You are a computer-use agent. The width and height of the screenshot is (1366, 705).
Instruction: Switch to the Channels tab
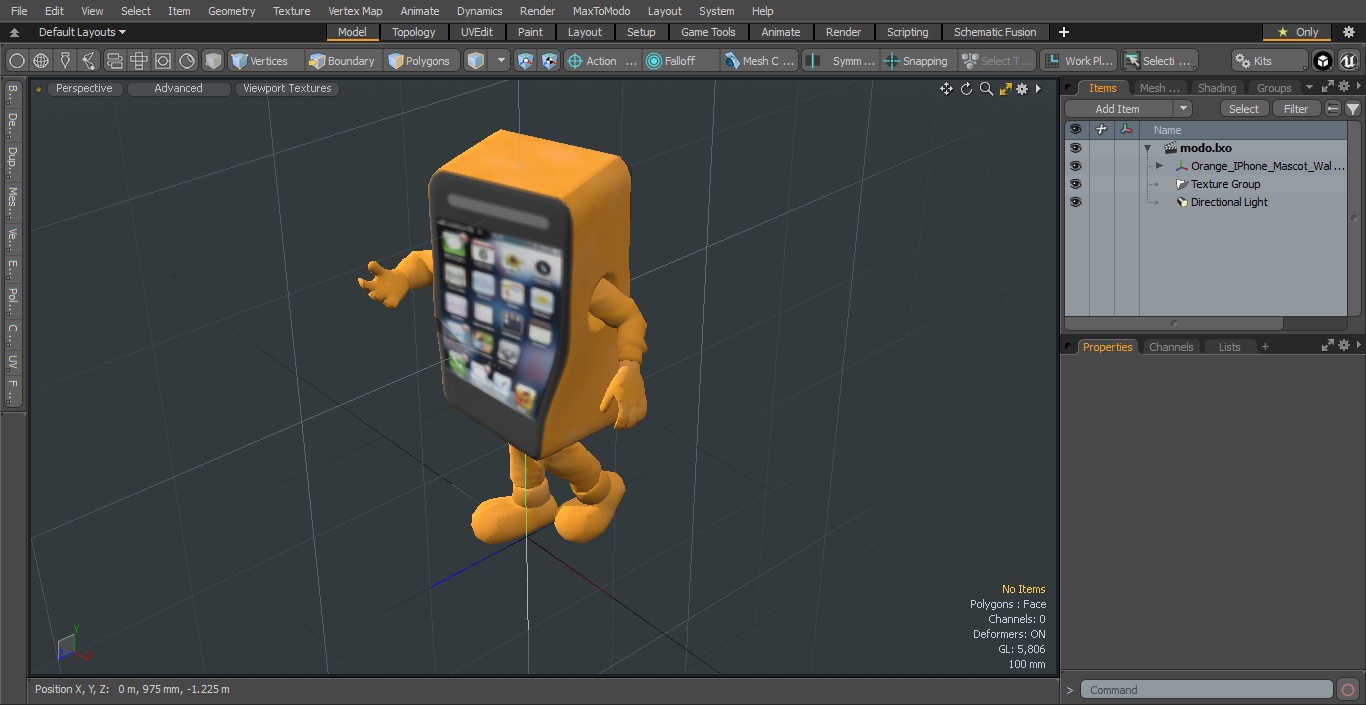[x=1171, y=347]
